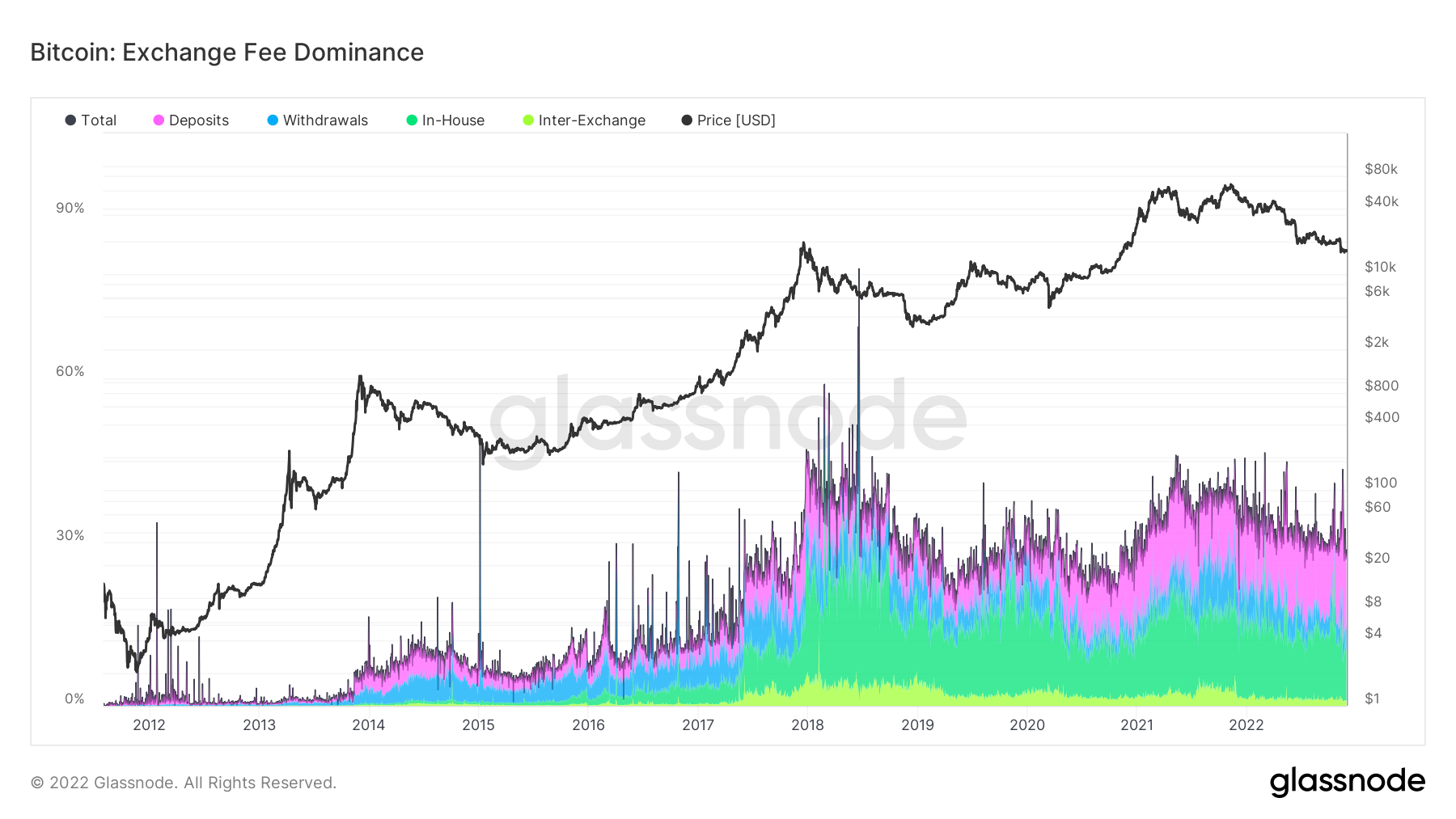Click the black Price legend dot
Image resolution: width=1456 pixels, height=819 pixels.
[x=687, y=120]
